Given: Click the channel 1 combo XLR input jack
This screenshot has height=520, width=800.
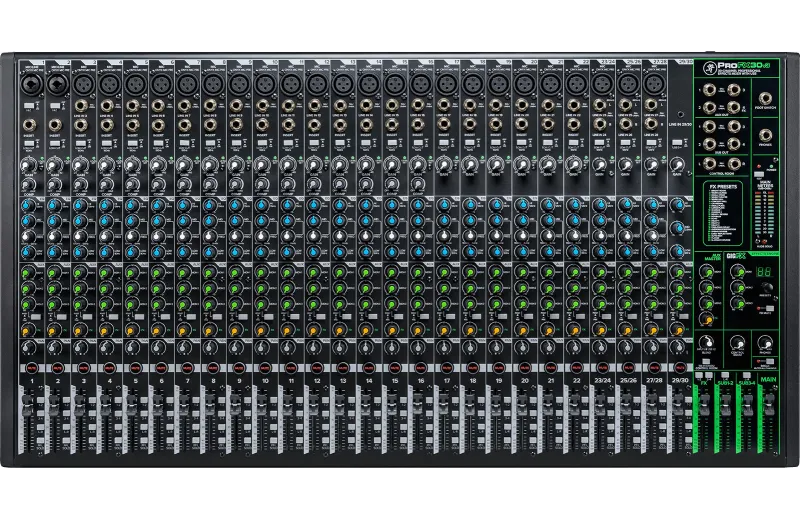Looking at the screenshot, I should coord(31,84).
